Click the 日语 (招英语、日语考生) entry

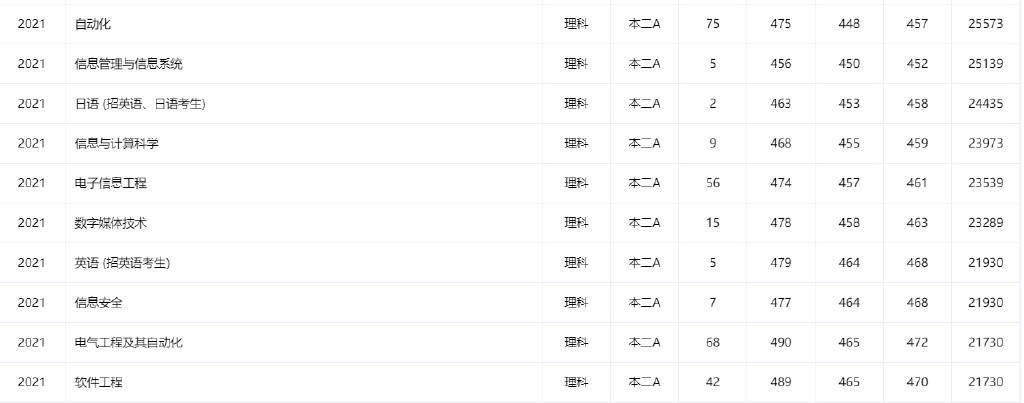(x=140, y=104)
